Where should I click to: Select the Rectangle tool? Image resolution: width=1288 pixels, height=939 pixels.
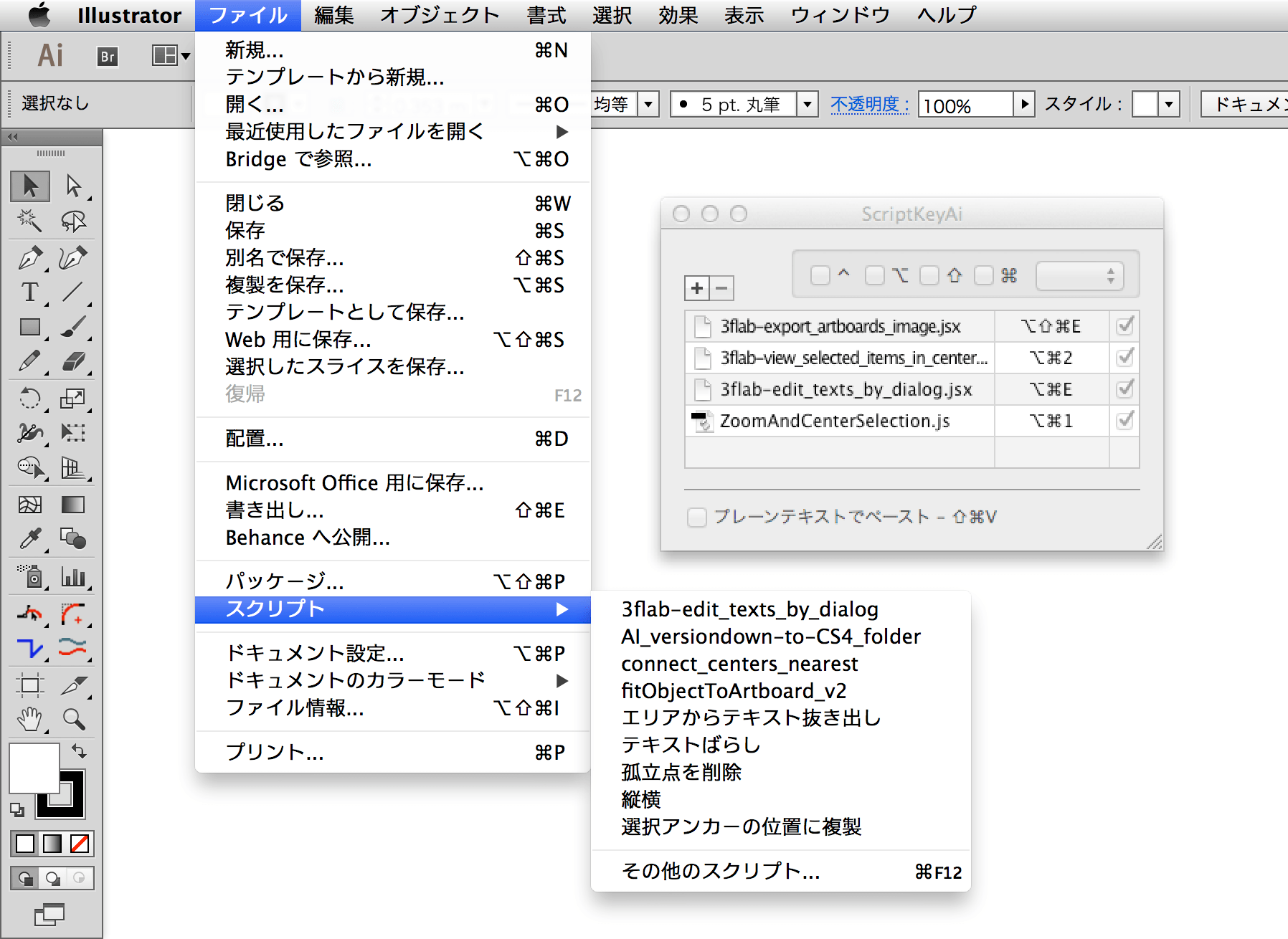pyautogui.click(x=30, y=328)
